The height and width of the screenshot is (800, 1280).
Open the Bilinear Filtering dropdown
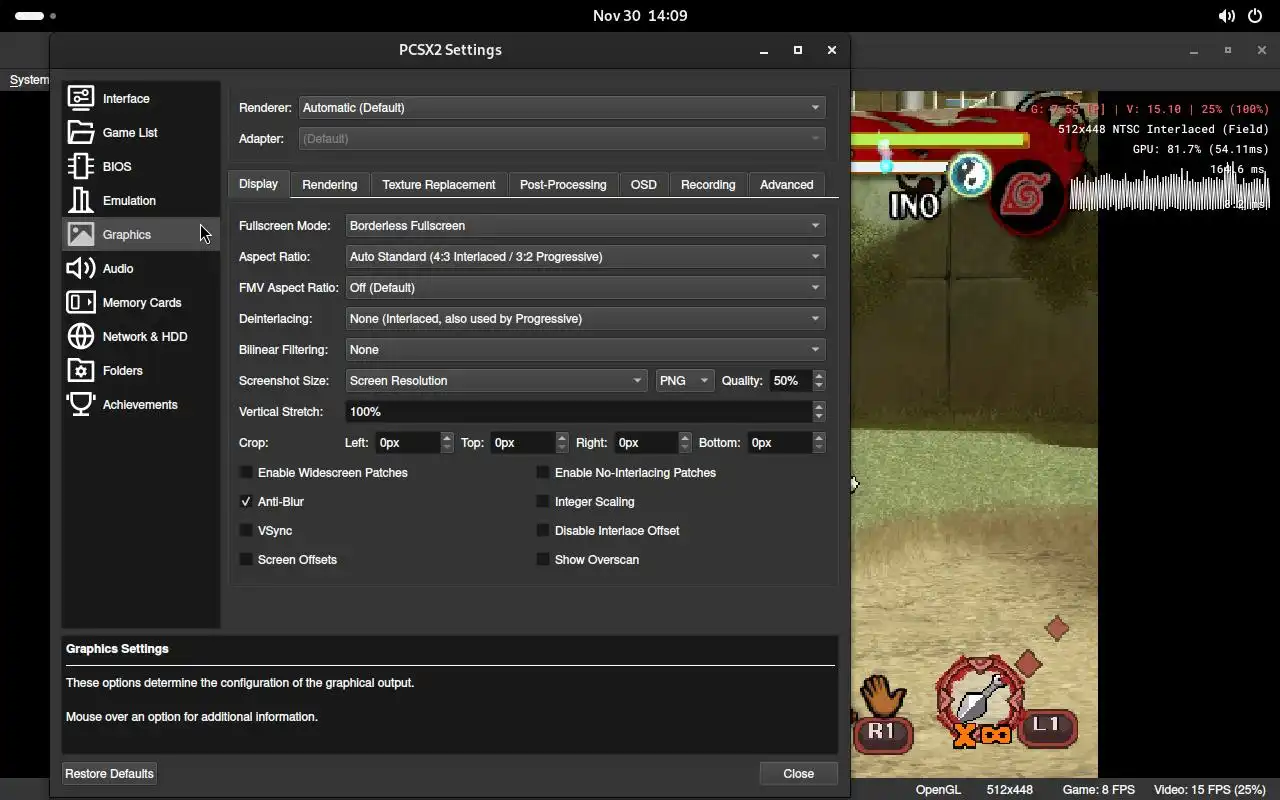click(x=585, y=349)
